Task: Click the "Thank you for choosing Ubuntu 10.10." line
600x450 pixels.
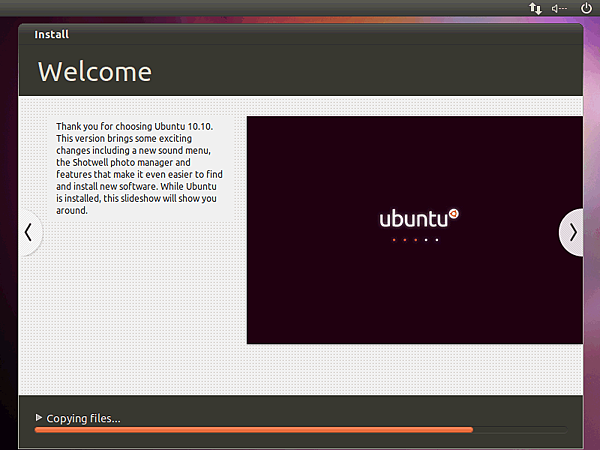Action: tap(134, 126)
